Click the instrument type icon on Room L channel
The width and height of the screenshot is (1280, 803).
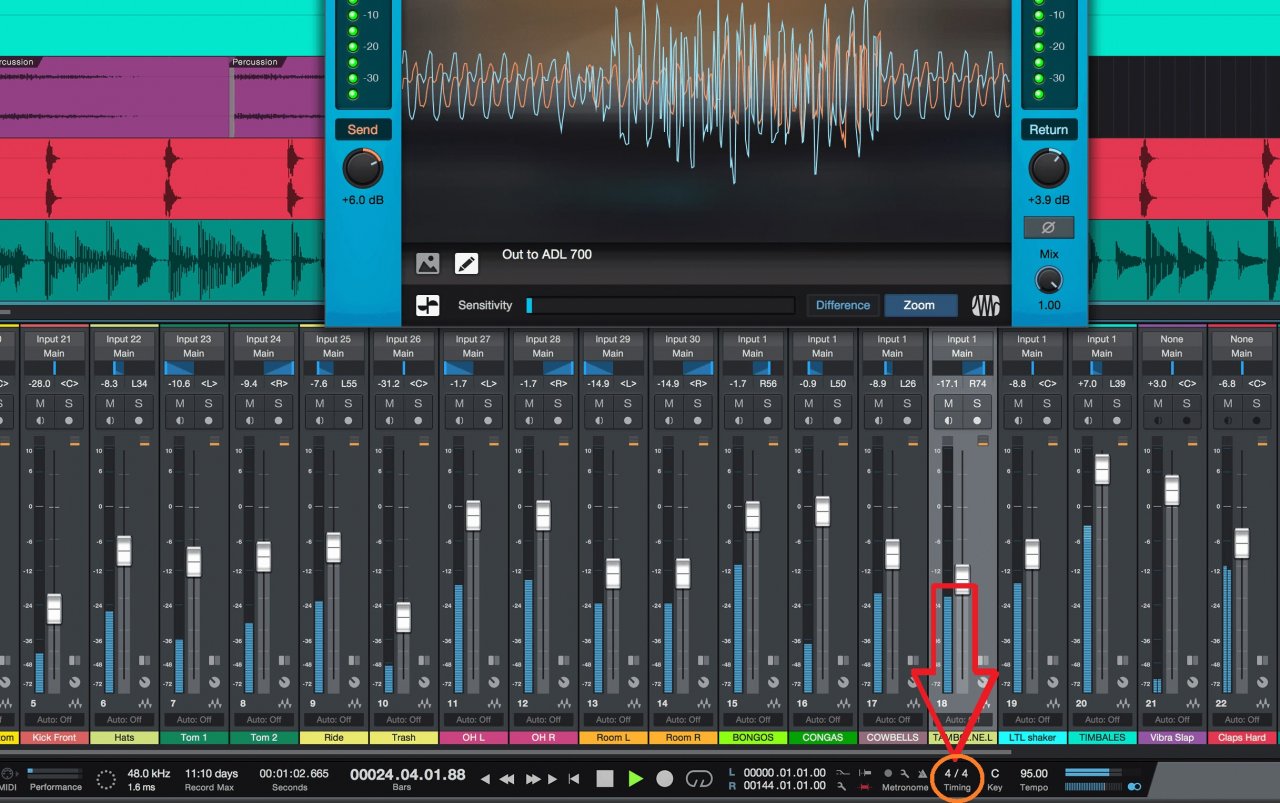pos(634,704)
